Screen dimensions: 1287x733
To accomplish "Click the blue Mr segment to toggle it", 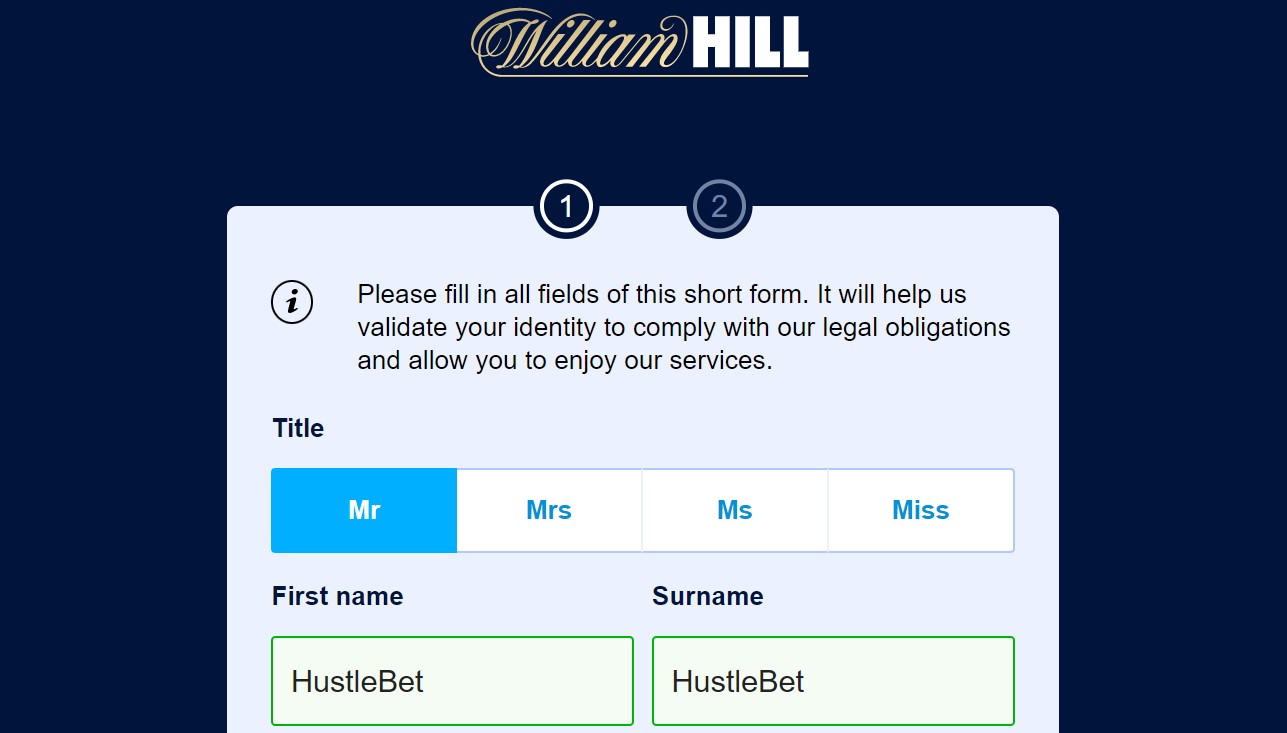I will [x=363, y=510].
